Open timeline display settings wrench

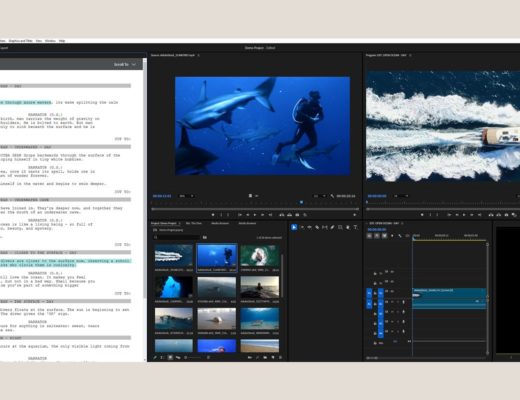click(x=400, y=236)
